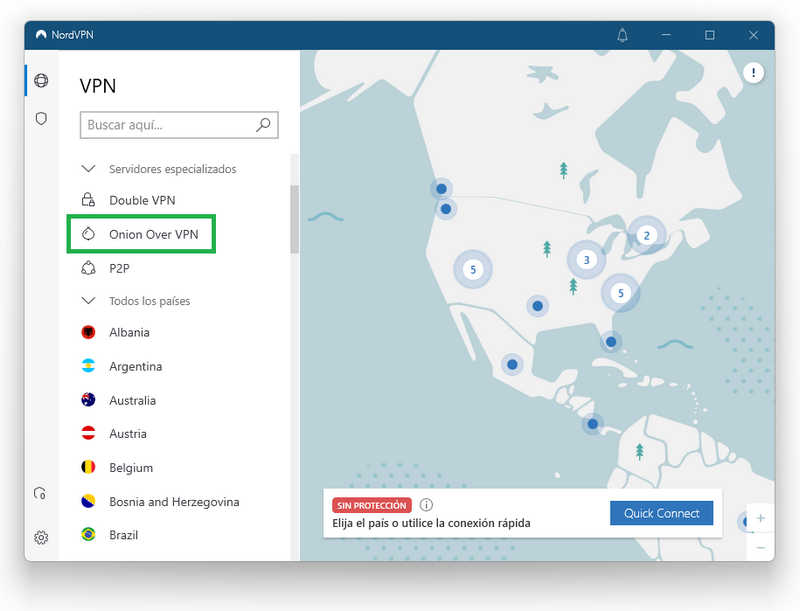The width and height of the screenshot is (800, 611).
Task: Open the shield Threat Protection sidebar icon
Action: click(41, 118)
